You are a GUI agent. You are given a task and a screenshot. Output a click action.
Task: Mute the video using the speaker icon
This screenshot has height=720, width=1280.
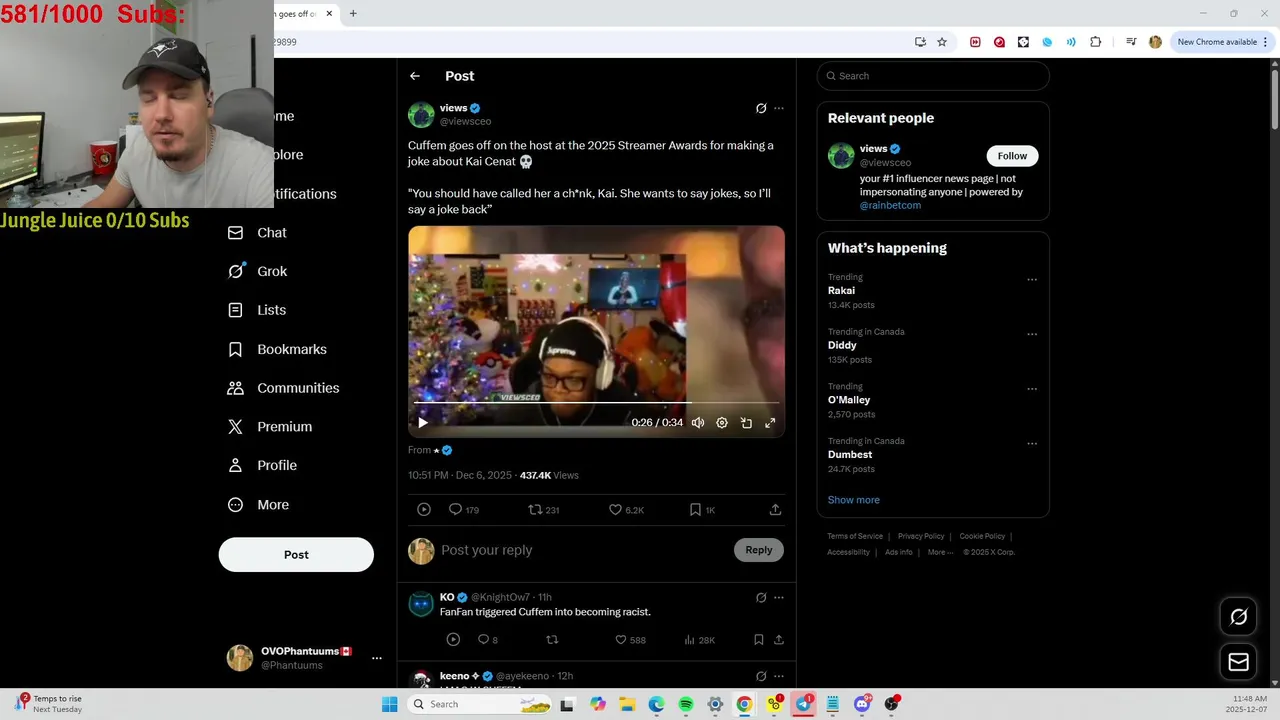pos(698,423)
